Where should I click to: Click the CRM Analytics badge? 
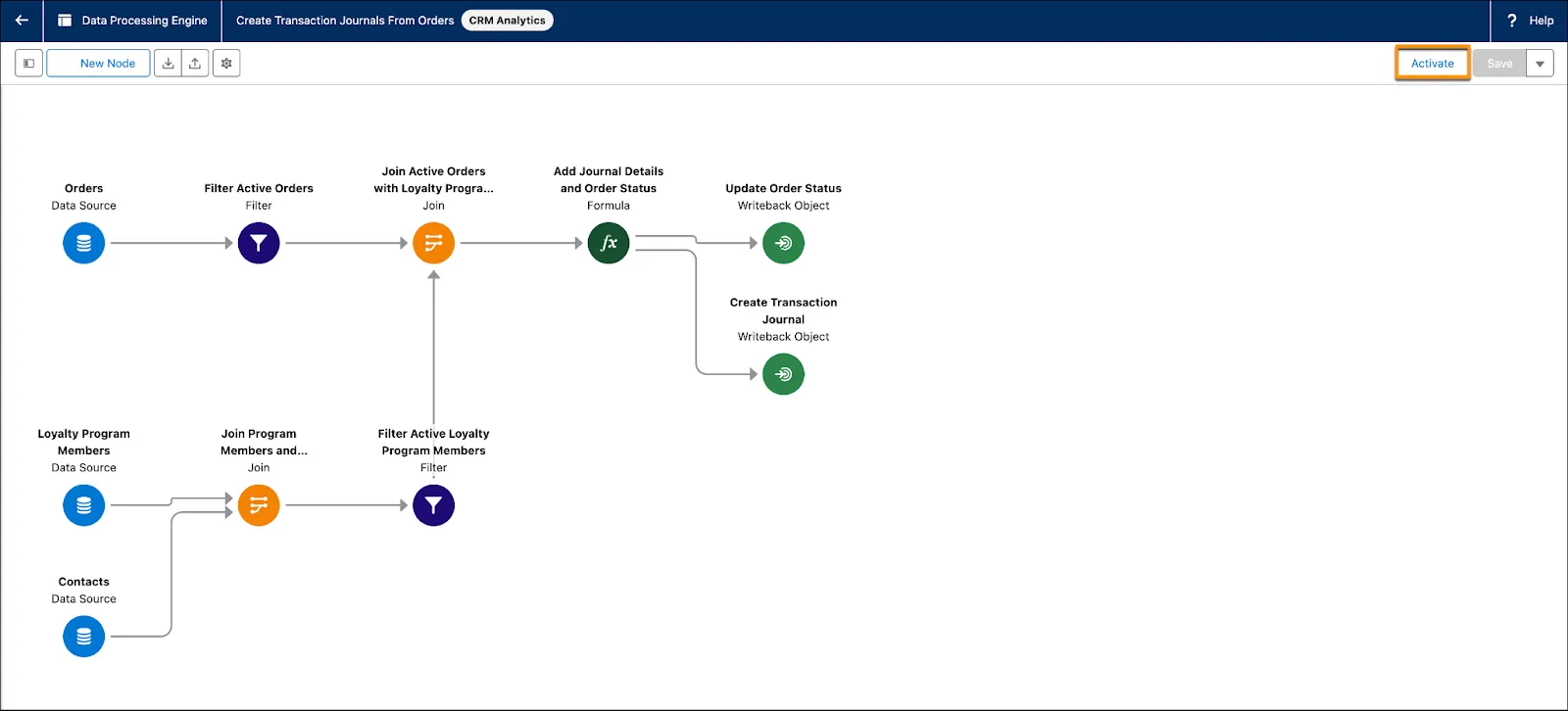pyautogui.click(x=507, y=21)
